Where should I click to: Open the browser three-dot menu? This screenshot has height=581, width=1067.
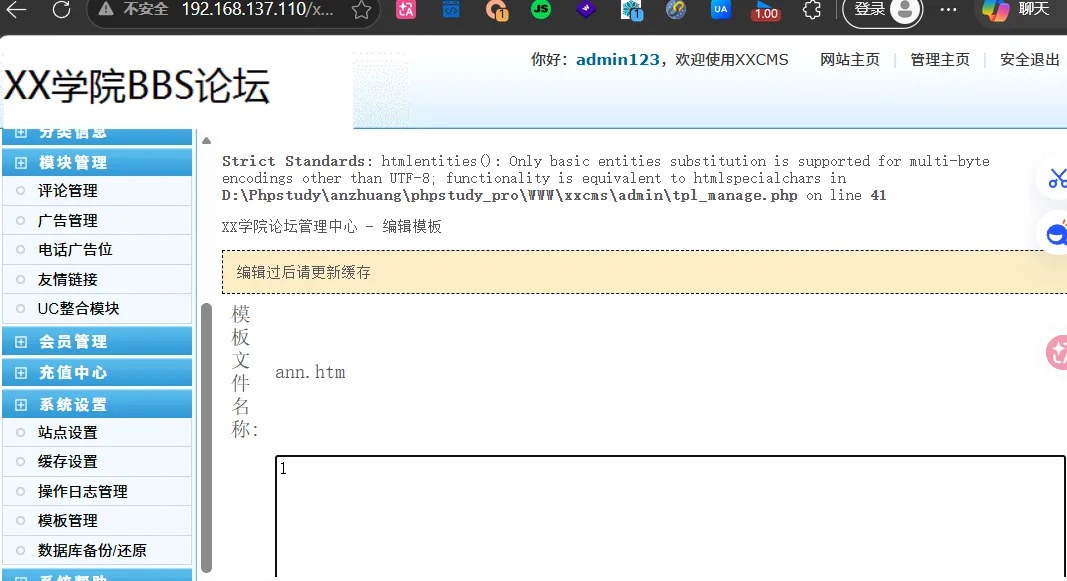point(948,10)
